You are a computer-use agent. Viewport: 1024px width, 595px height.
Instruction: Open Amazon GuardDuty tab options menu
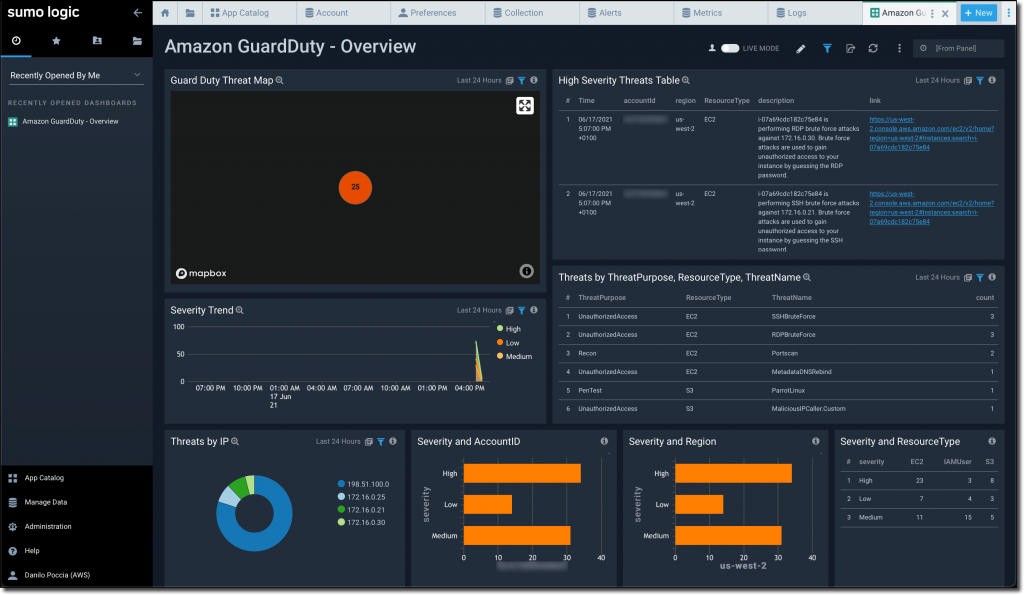pyautogui.click(x=932, y=13)
